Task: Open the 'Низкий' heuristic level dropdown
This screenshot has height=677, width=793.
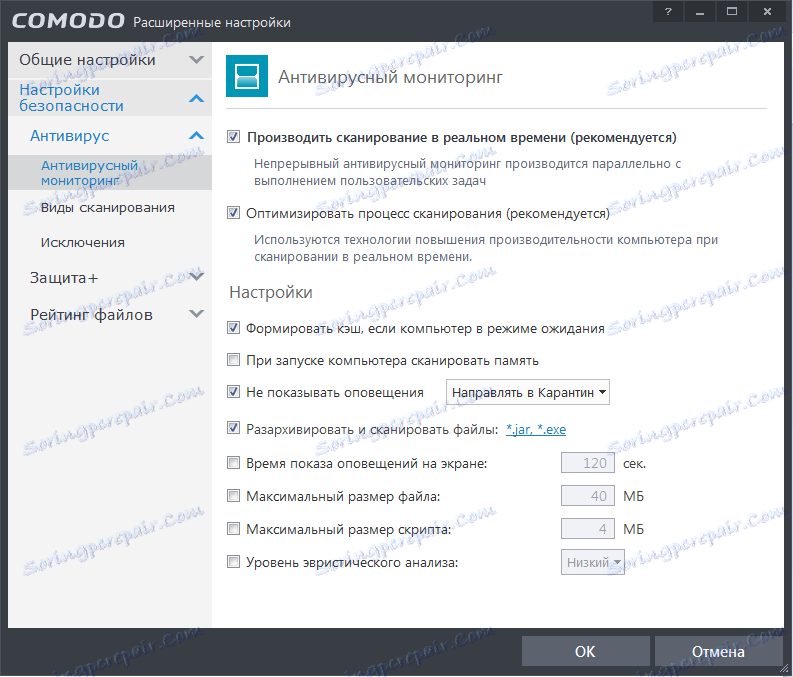Action: tap(592, 562)
